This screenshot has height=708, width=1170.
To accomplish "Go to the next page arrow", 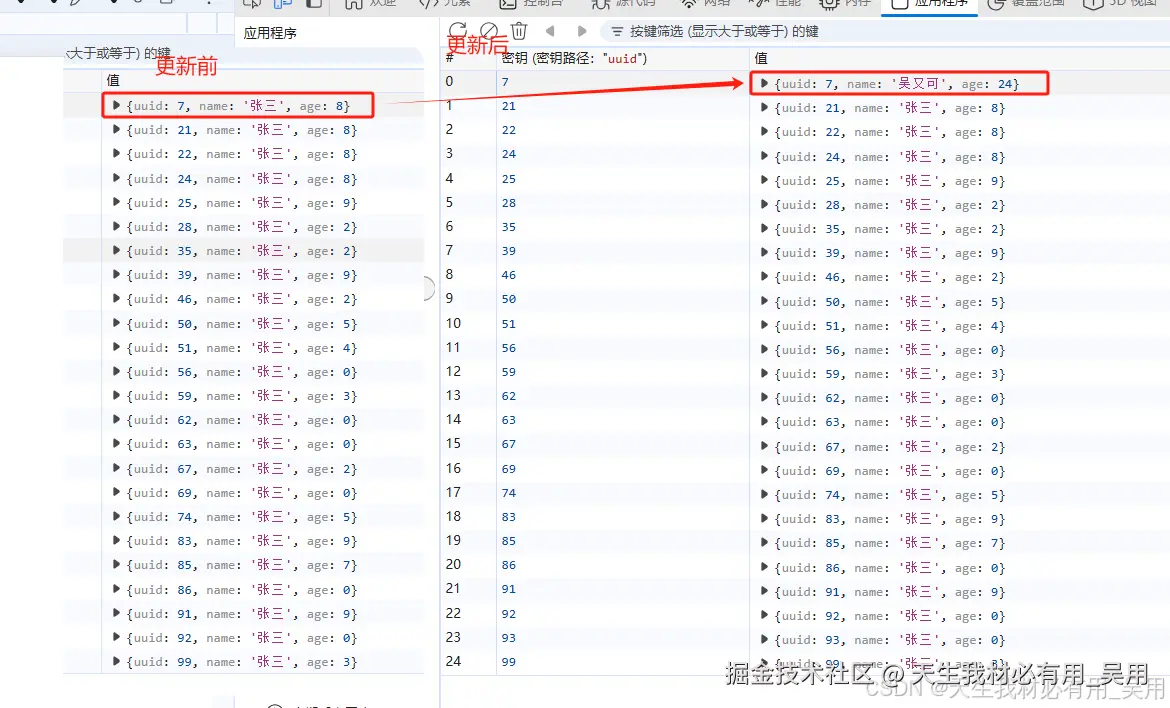I will coord(582,31).
